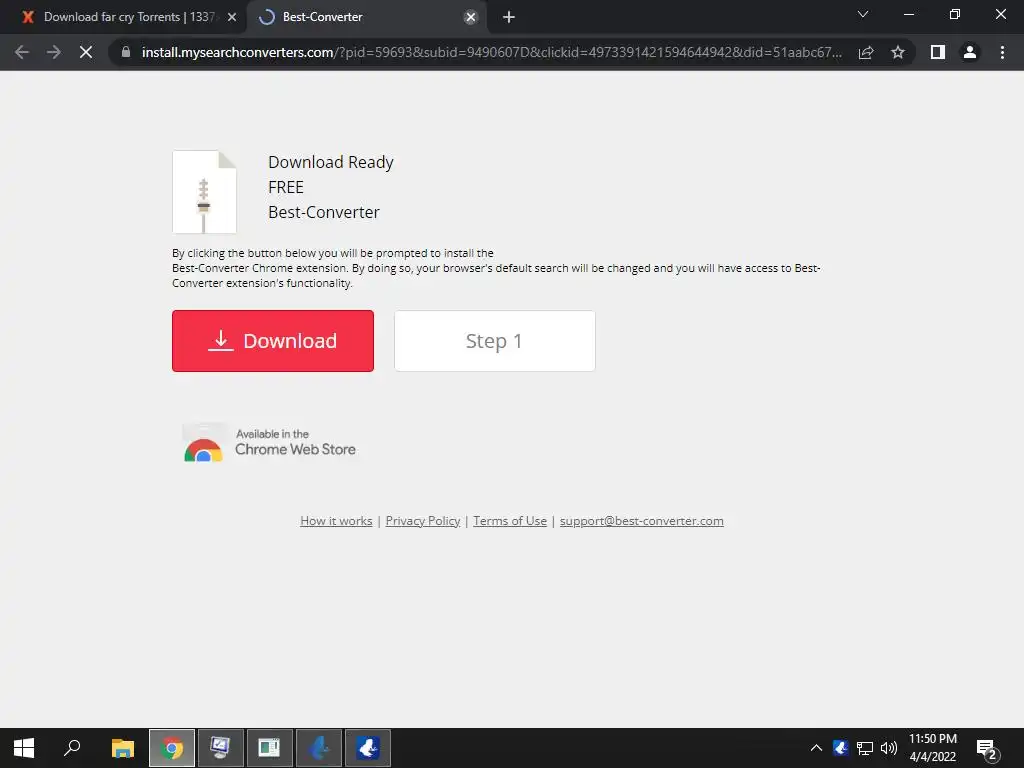This screenshot has height=768, width=1024.
Task: Open the Chrome three-dot menu
Action: 1002,52
